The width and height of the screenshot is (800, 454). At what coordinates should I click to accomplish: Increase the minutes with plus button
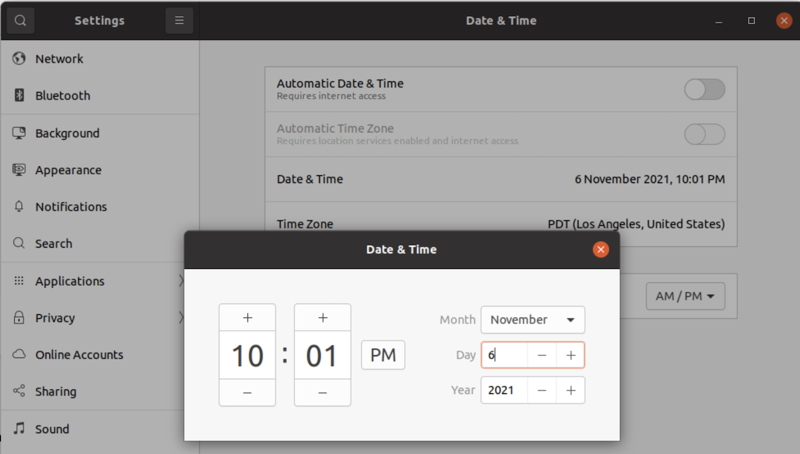tap(322, 318)
